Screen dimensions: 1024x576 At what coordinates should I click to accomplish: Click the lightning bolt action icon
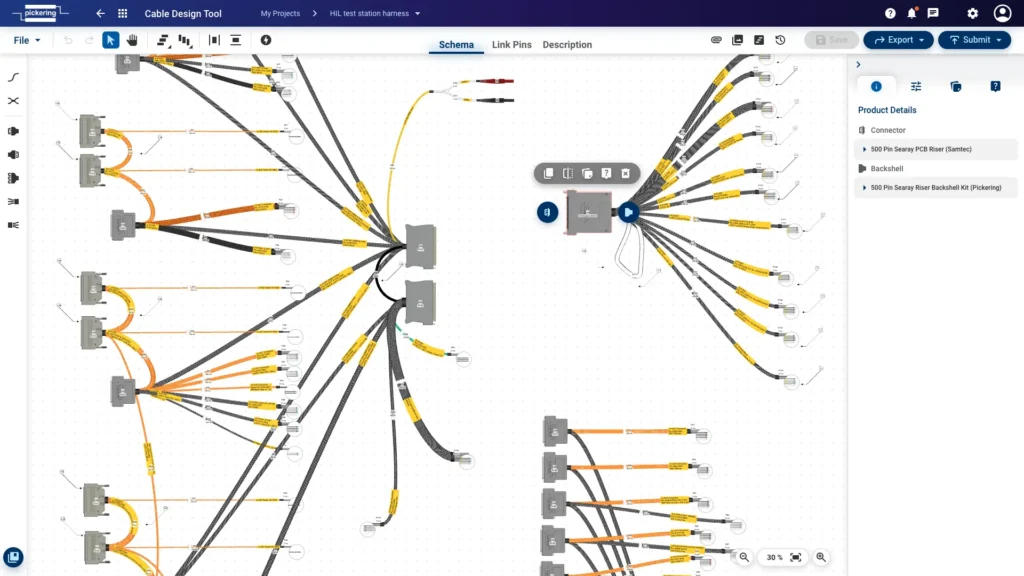click(x=266, y=40)
